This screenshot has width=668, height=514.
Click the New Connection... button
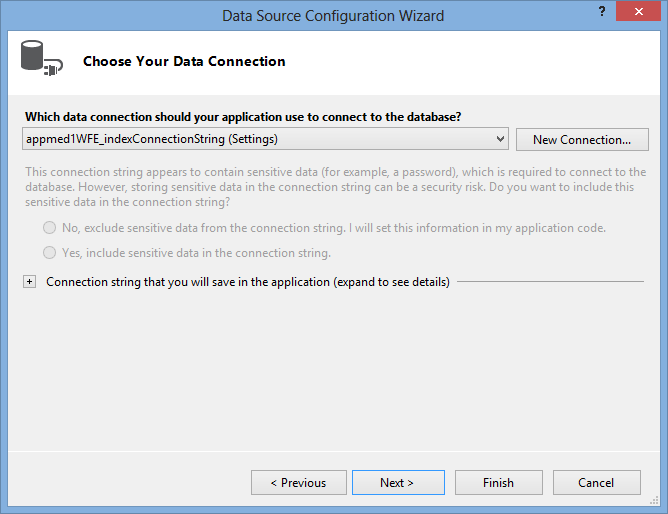pos(582,140)
